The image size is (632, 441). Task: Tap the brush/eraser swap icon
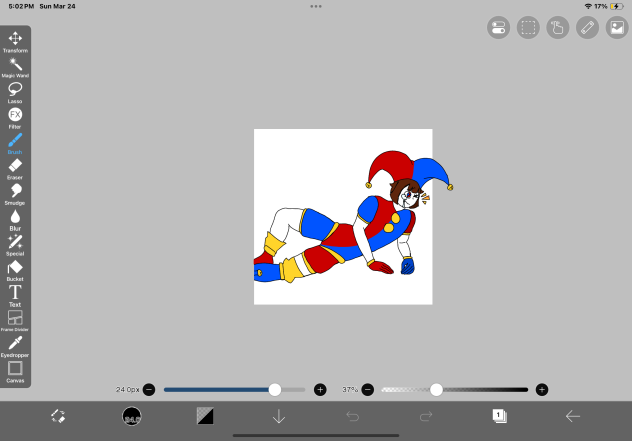[x=58, y=416]
